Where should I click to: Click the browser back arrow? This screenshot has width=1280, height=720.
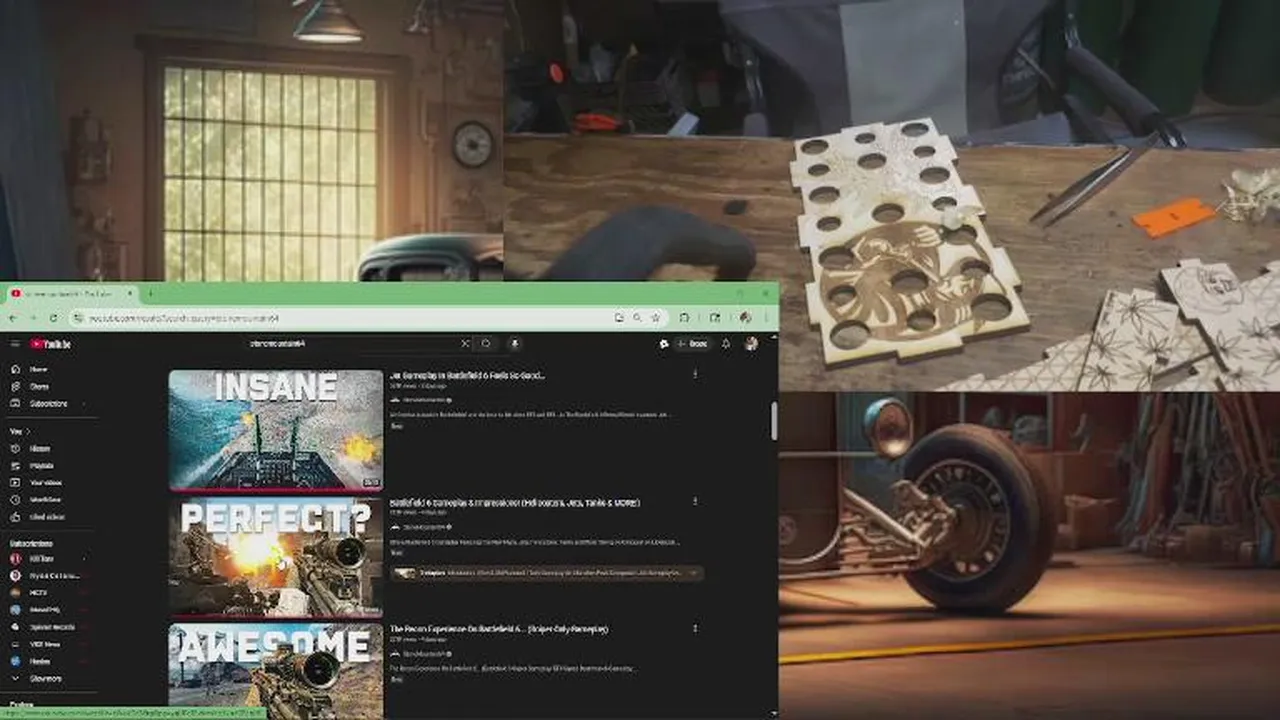tap(13, 318)
